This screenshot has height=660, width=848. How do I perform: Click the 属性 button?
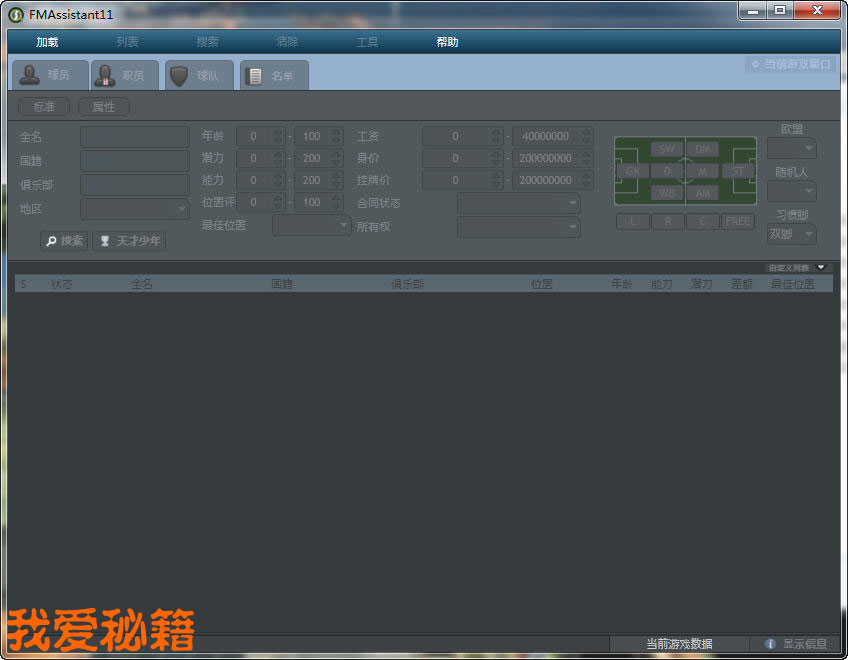(x=104, y=107)
